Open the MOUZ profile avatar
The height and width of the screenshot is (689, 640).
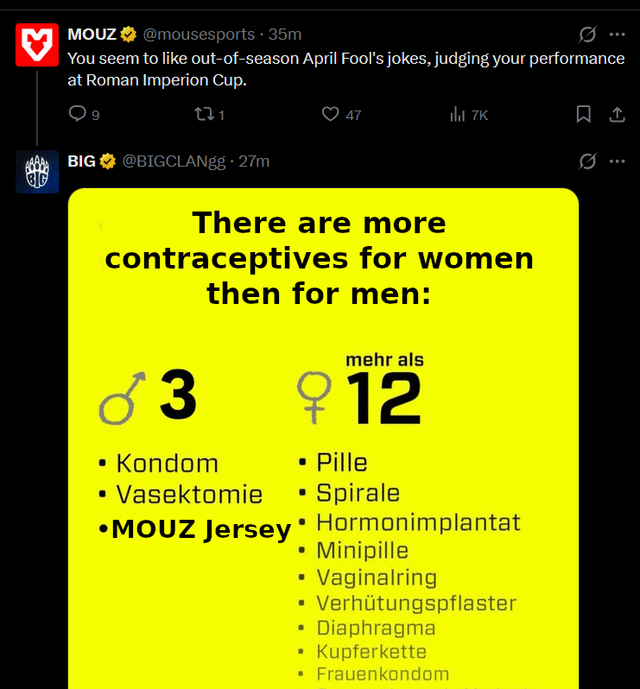[37, 45]
